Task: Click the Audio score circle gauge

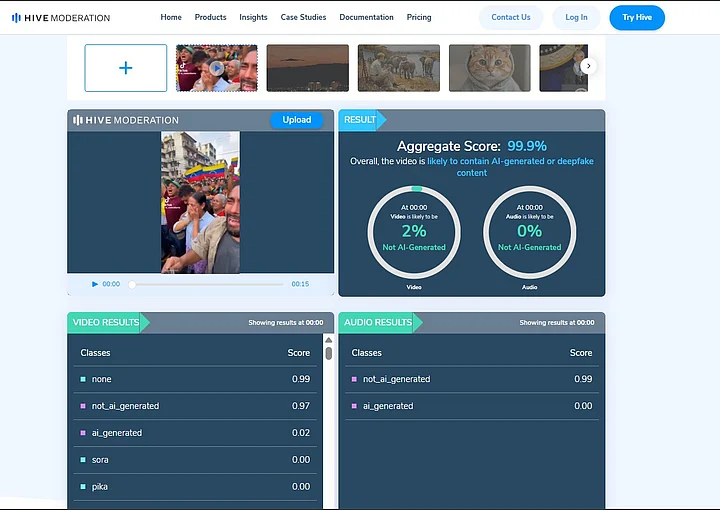Action: [x=529, y=232]
